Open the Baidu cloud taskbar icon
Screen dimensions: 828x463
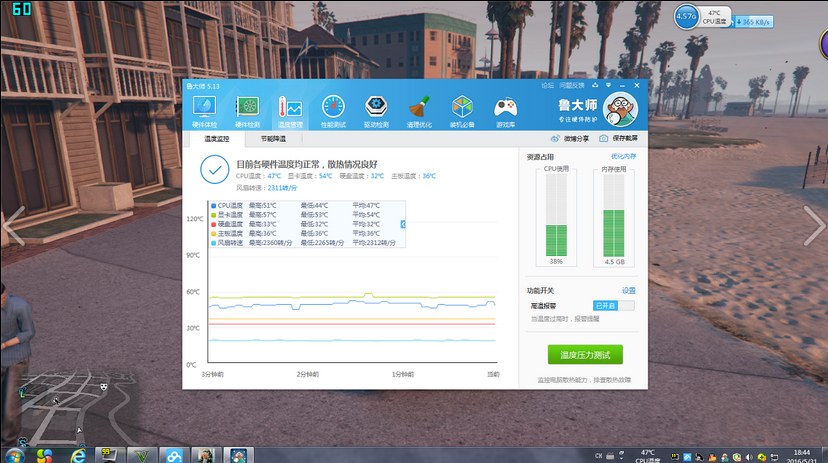tap(174, 456)
